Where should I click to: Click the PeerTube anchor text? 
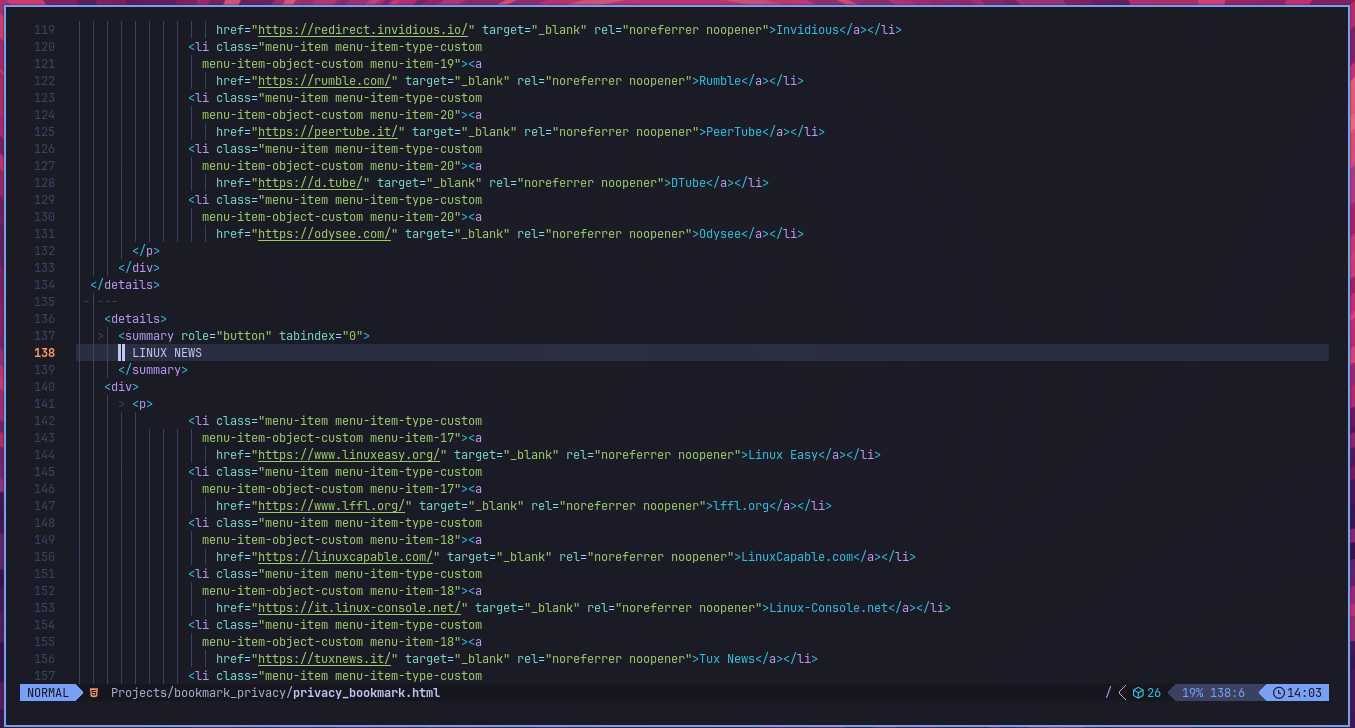coord(733,132)
